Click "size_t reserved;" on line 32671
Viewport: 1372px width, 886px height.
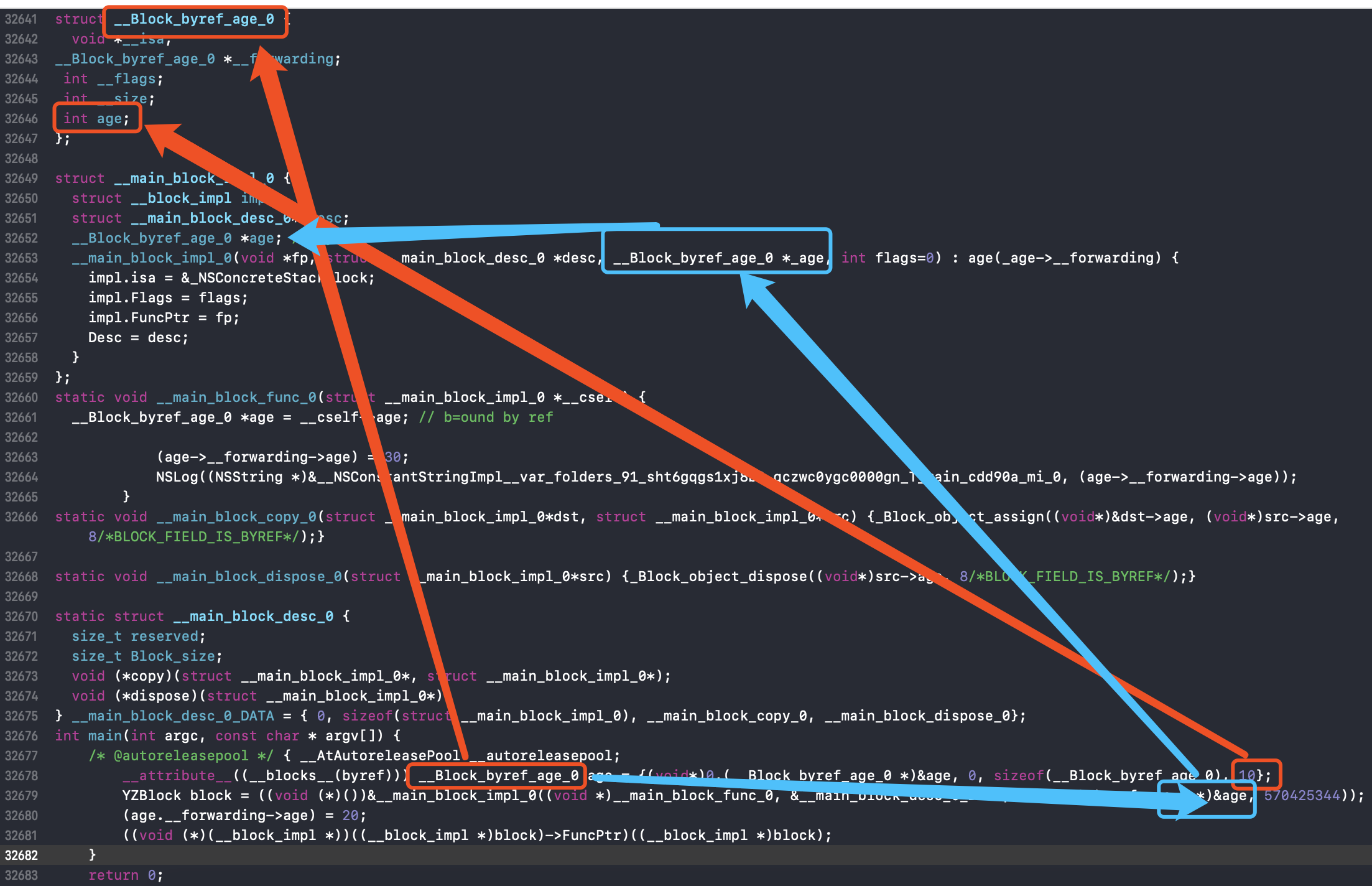139,637
